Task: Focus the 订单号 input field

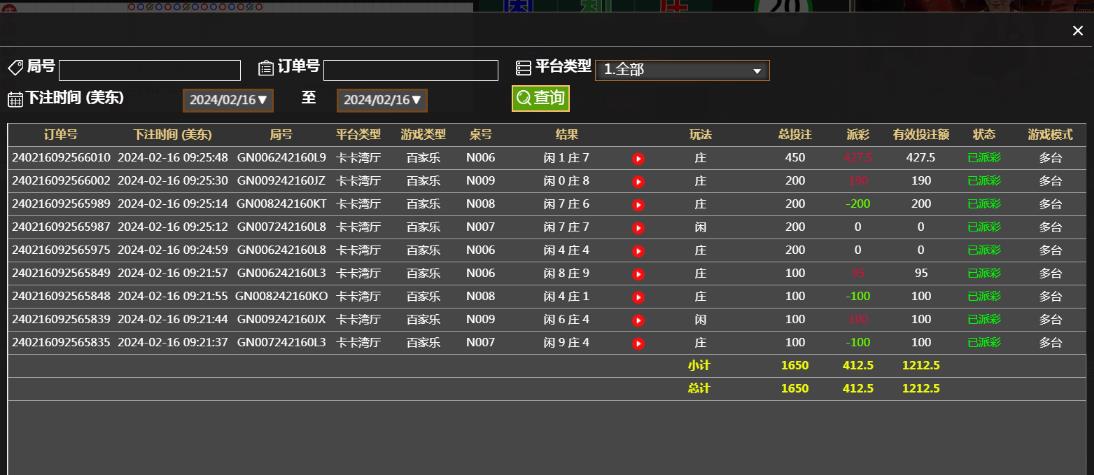Action: pos(411,70)
